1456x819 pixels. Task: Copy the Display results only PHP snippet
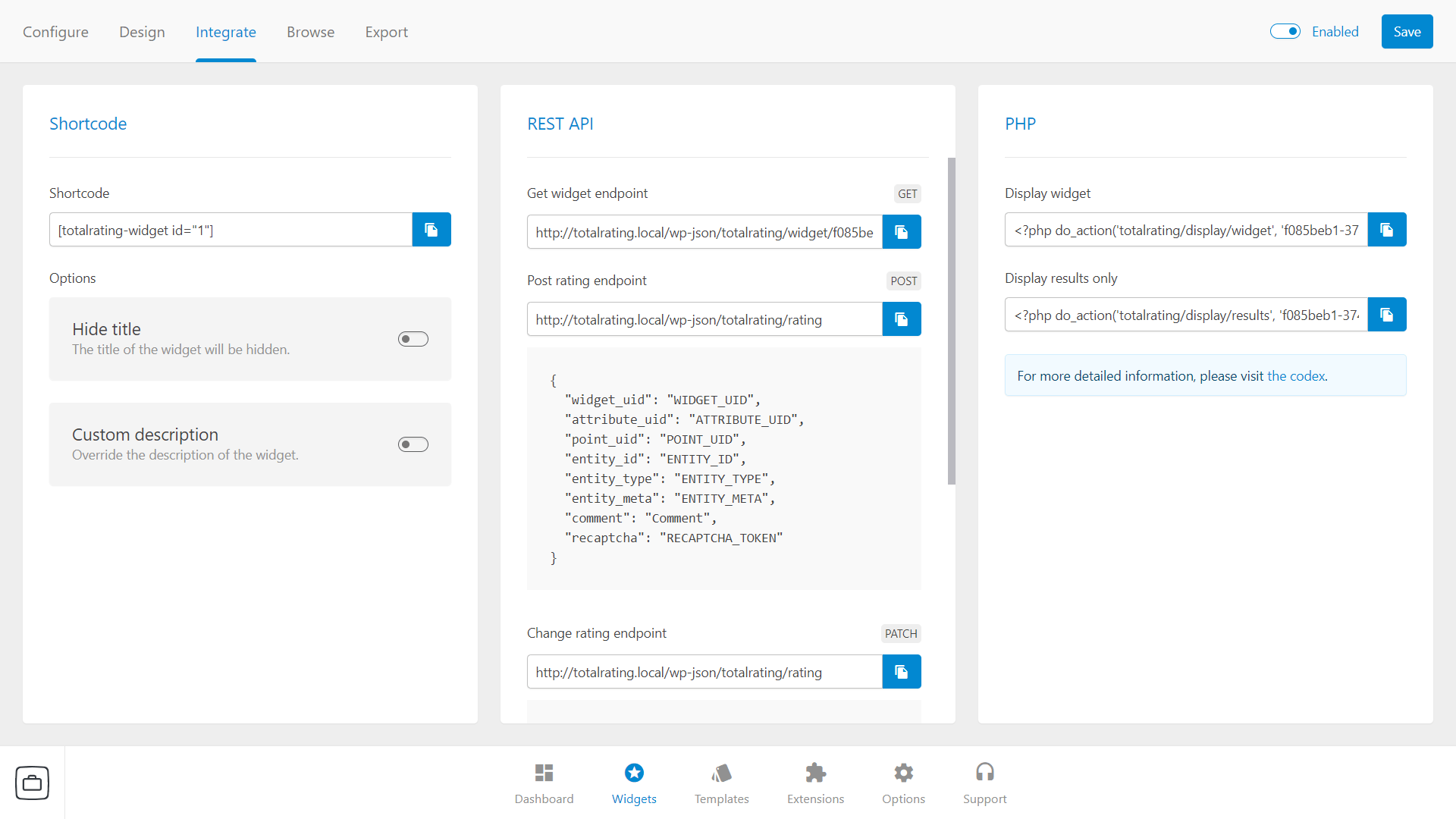[x=1387, y=315]
